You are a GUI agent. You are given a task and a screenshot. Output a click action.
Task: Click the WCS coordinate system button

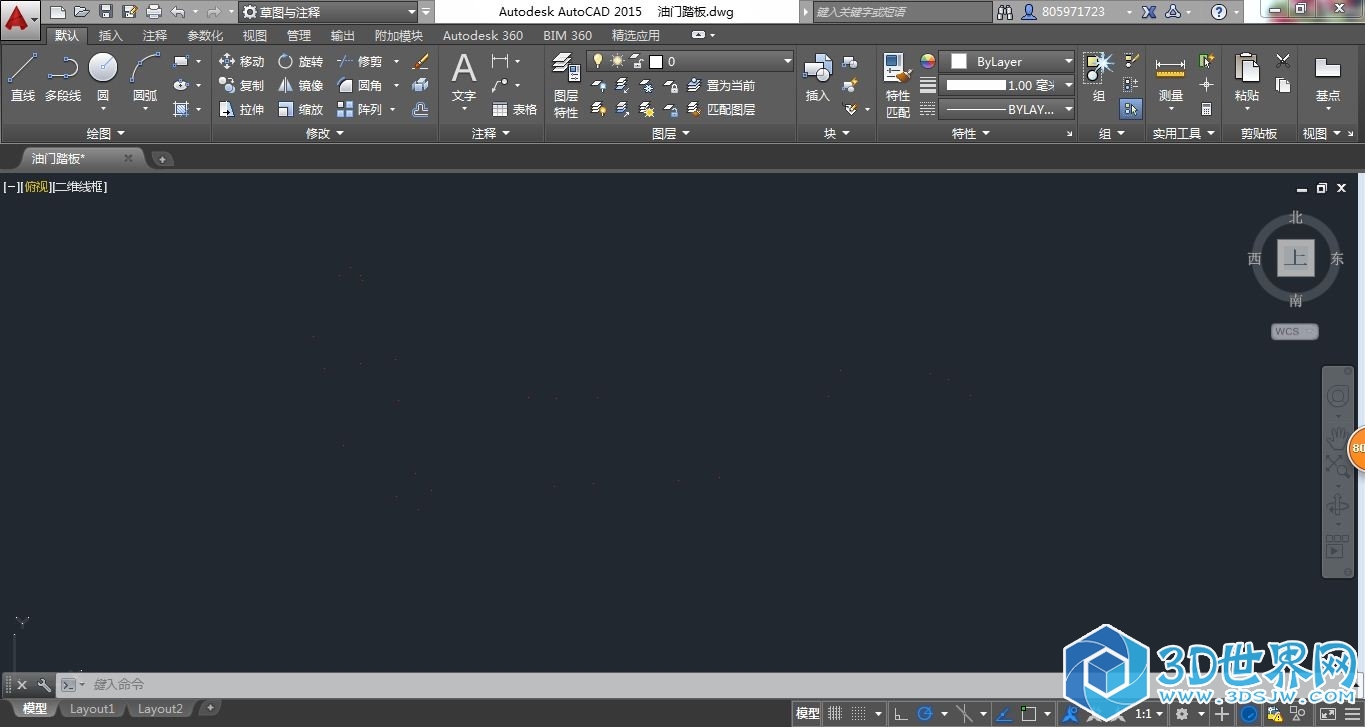tap(1295, 331)
